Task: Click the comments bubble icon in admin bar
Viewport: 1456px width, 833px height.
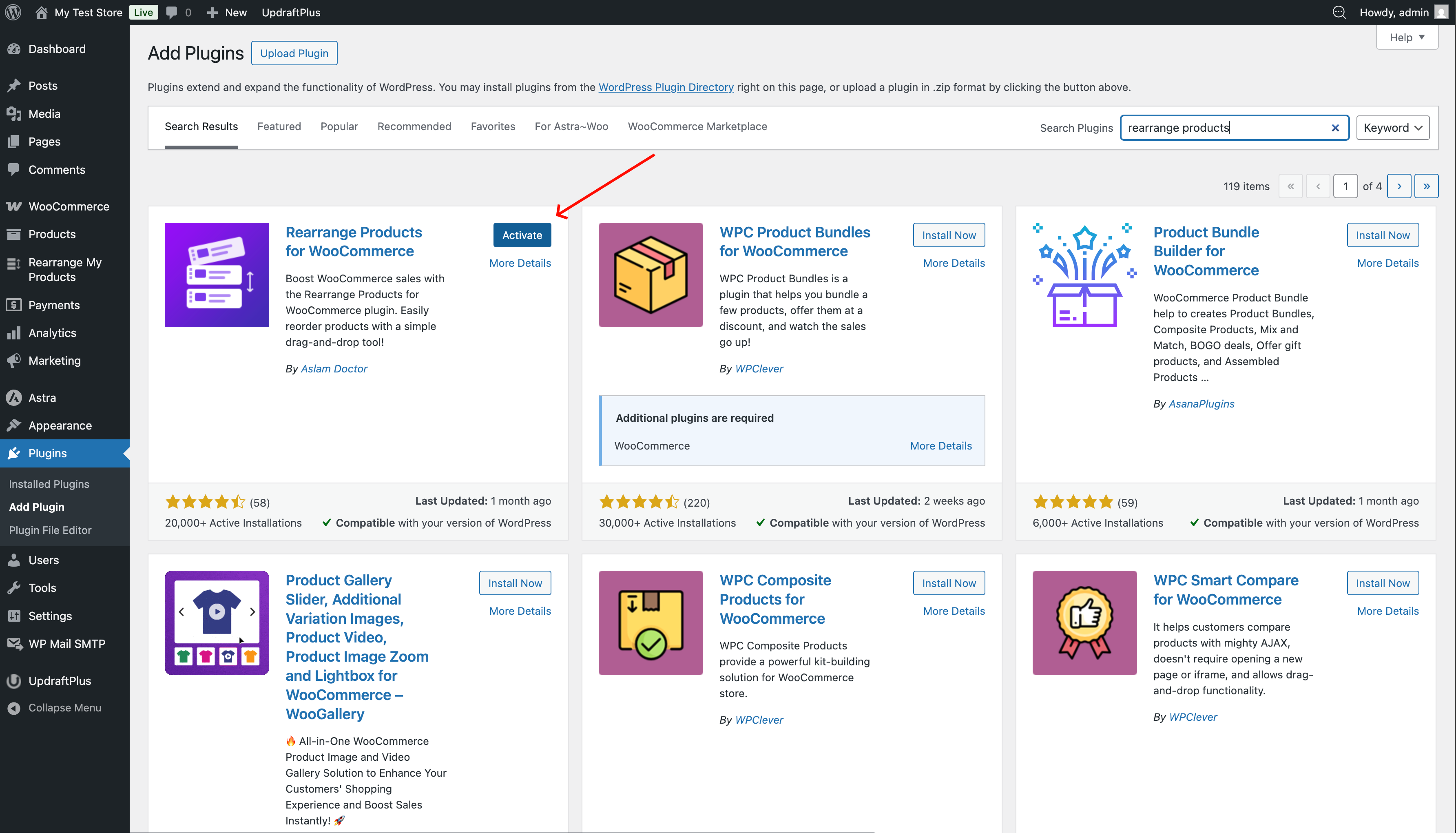Action: pos(172,12)
